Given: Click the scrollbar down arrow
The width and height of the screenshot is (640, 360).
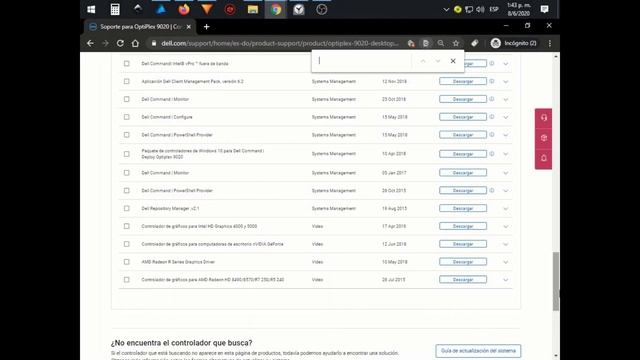Looking at the screenshot, I should coord(556,356).
